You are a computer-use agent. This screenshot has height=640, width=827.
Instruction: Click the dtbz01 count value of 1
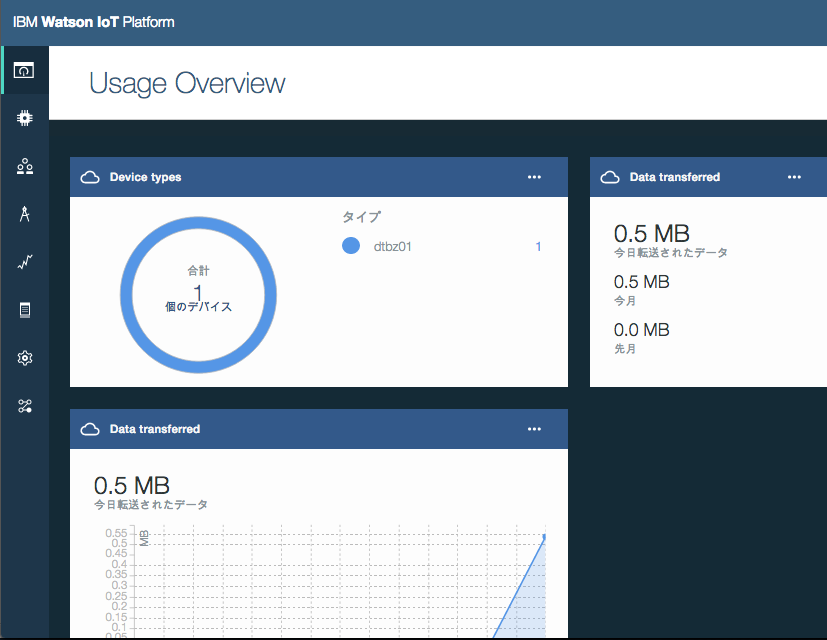pos(537,246)
